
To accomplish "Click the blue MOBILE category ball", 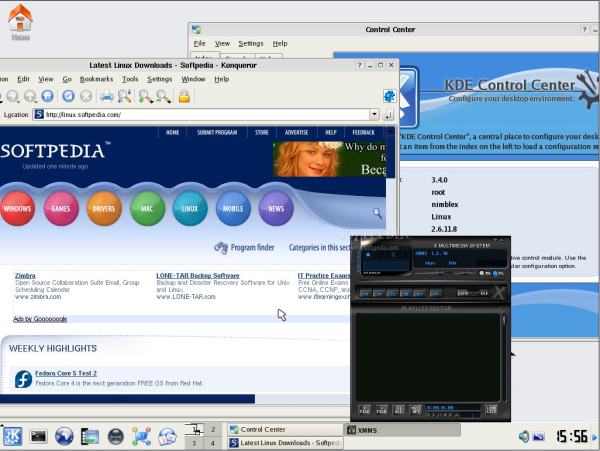I will pyautogui.click(x=233, y=208).
